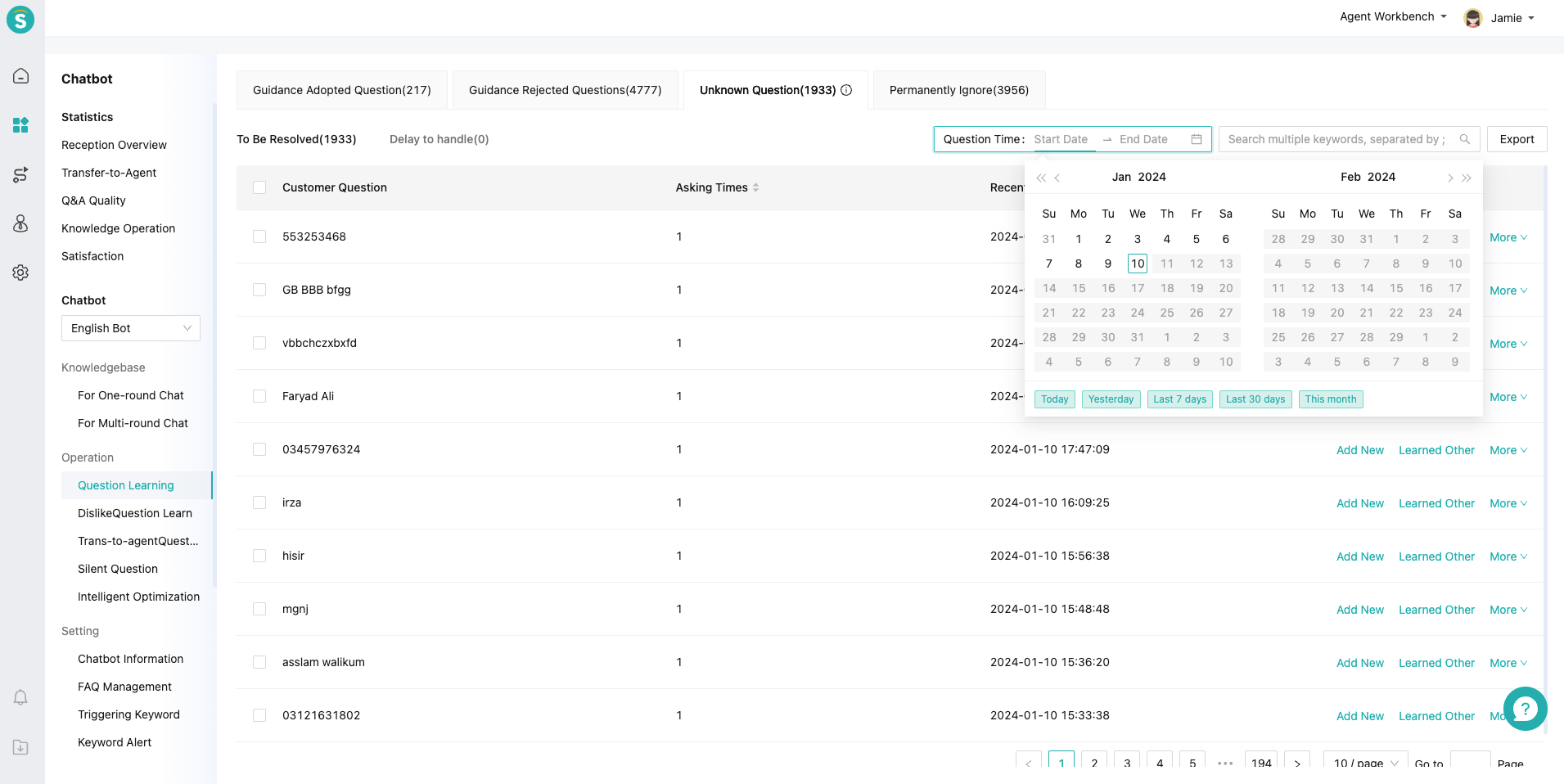This screenshot has height=784, width=1564.
Task: Select Delay to handle(0) sub-tab
Action: (x=439, y=139)
